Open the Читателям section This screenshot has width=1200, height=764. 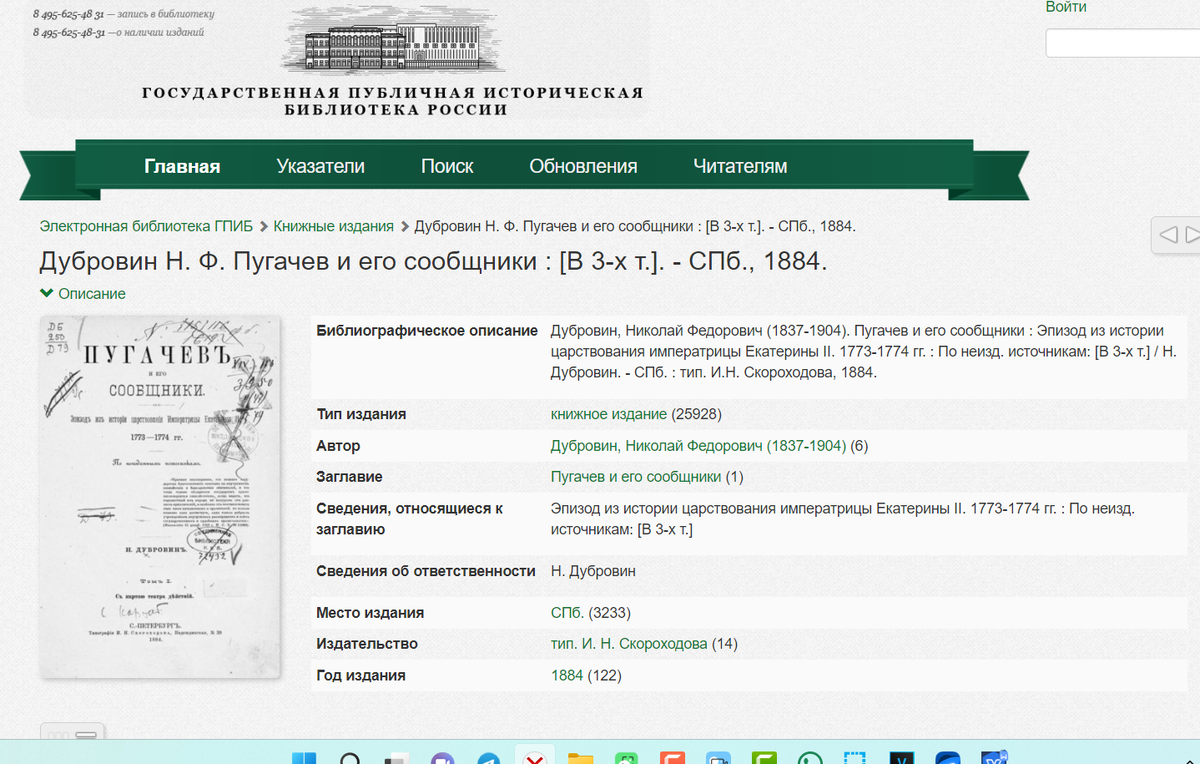[x=740, y=166]
